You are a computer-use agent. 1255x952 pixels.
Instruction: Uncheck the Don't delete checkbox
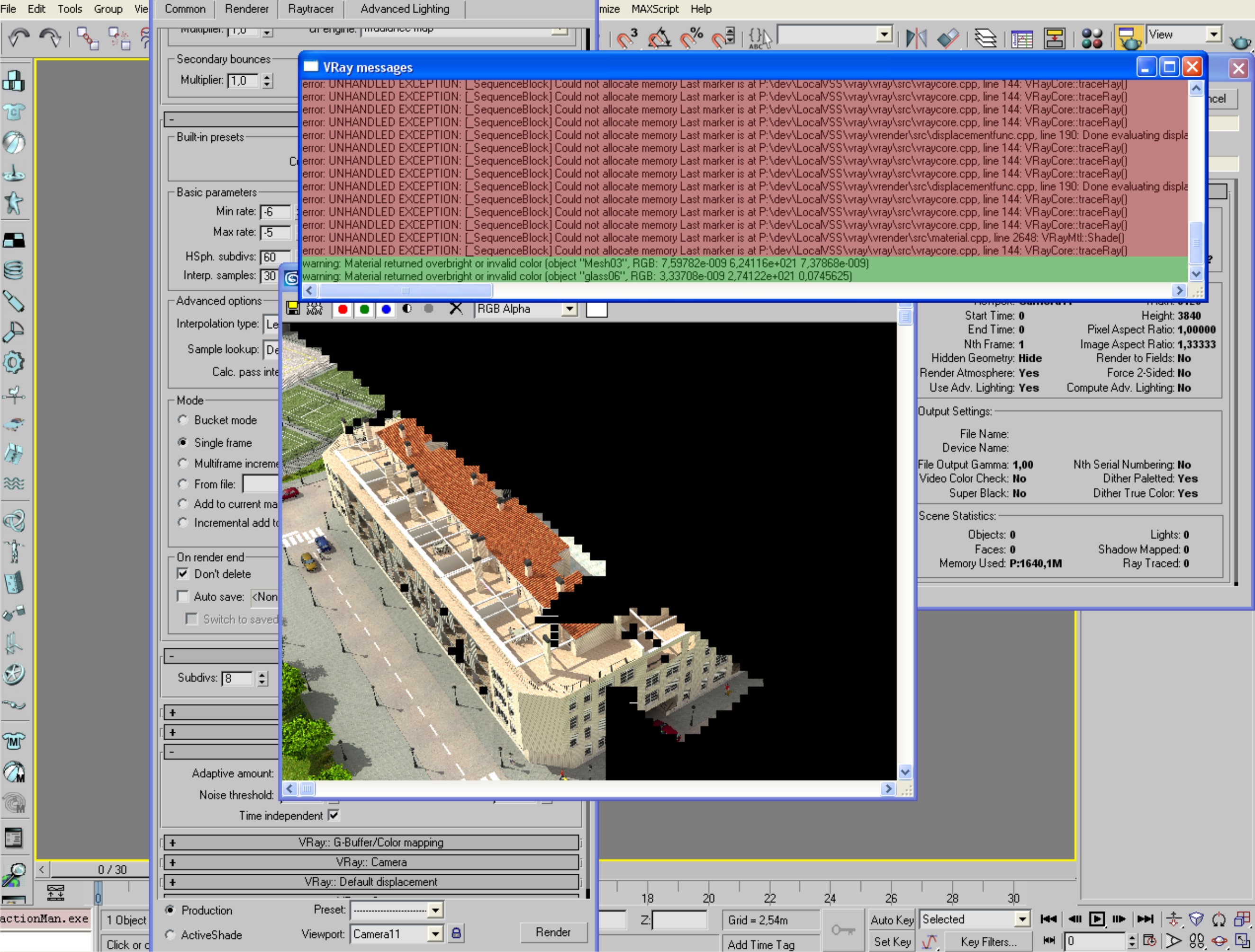(x=183, y=574)
